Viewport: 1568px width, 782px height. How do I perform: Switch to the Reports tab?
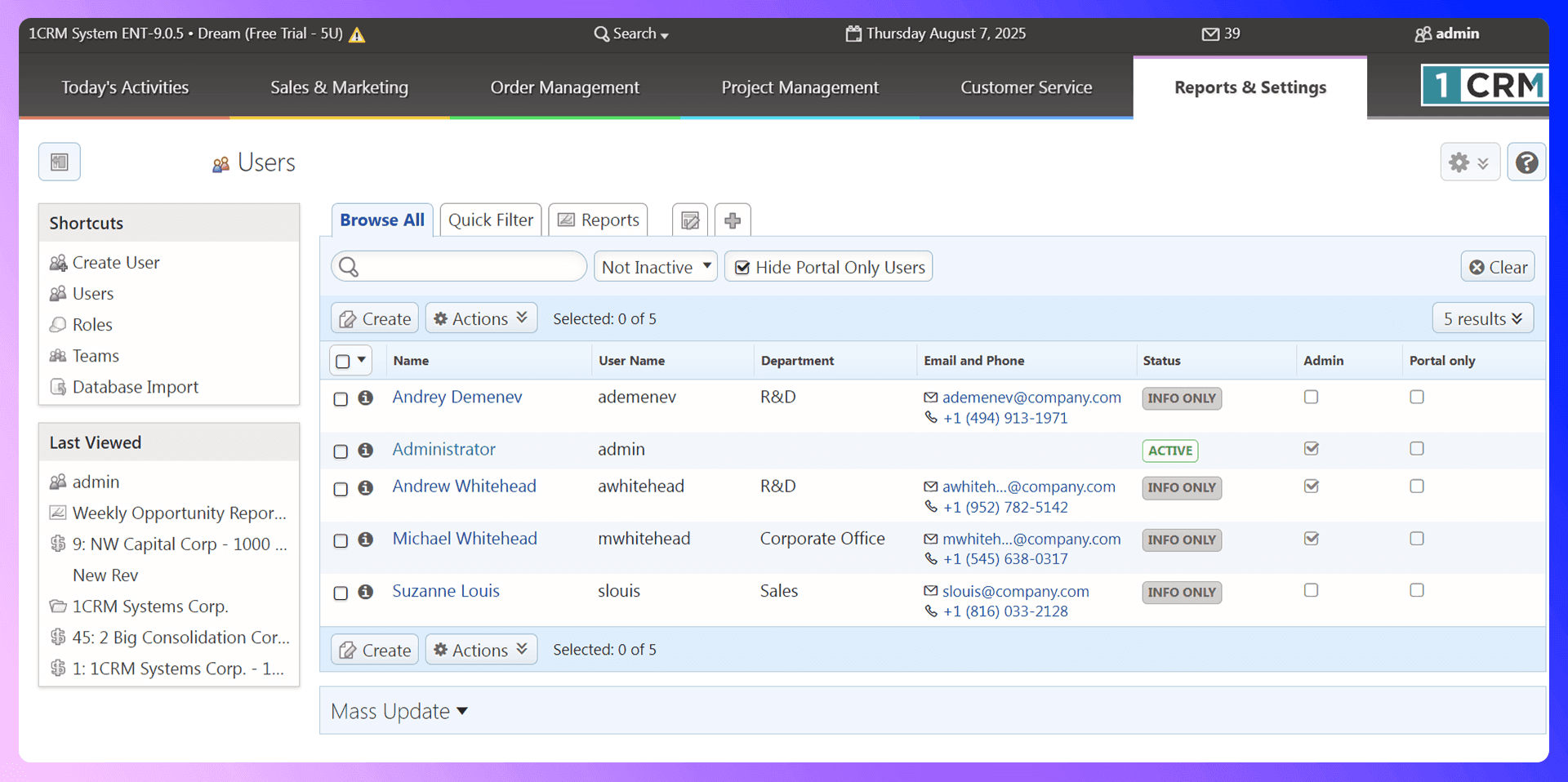(599, 220)
